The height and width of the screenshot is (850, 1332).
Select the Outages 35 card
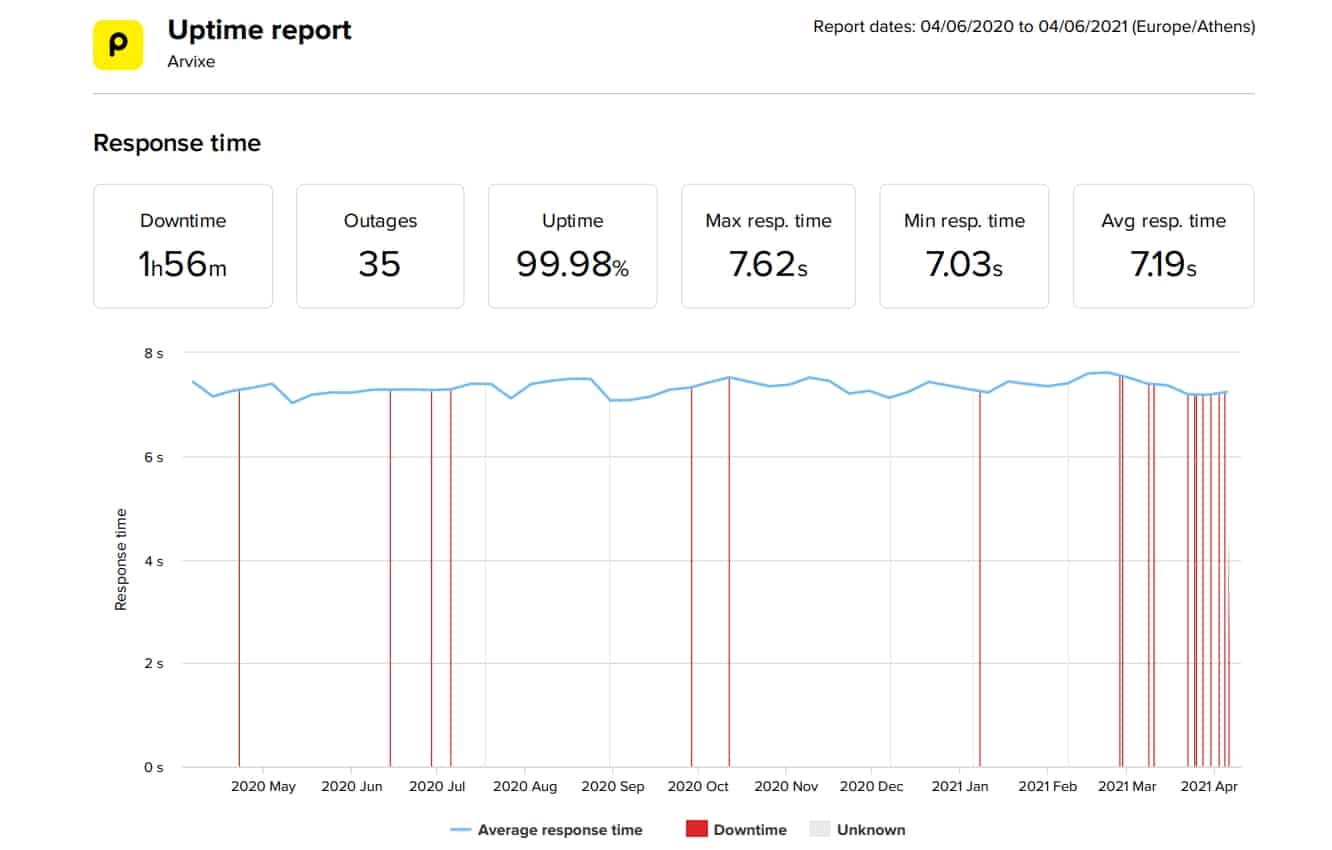point(380,246)
